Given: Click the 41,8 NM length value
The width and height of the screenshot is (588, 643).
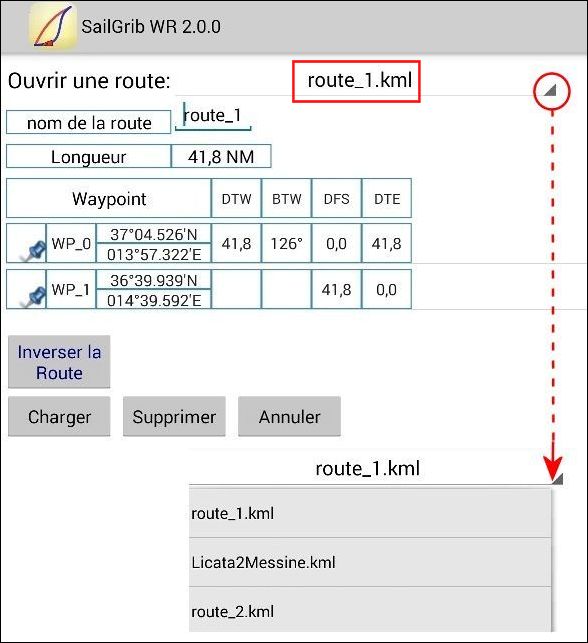Looking at the screenshot, I should [x=221, y=156].
